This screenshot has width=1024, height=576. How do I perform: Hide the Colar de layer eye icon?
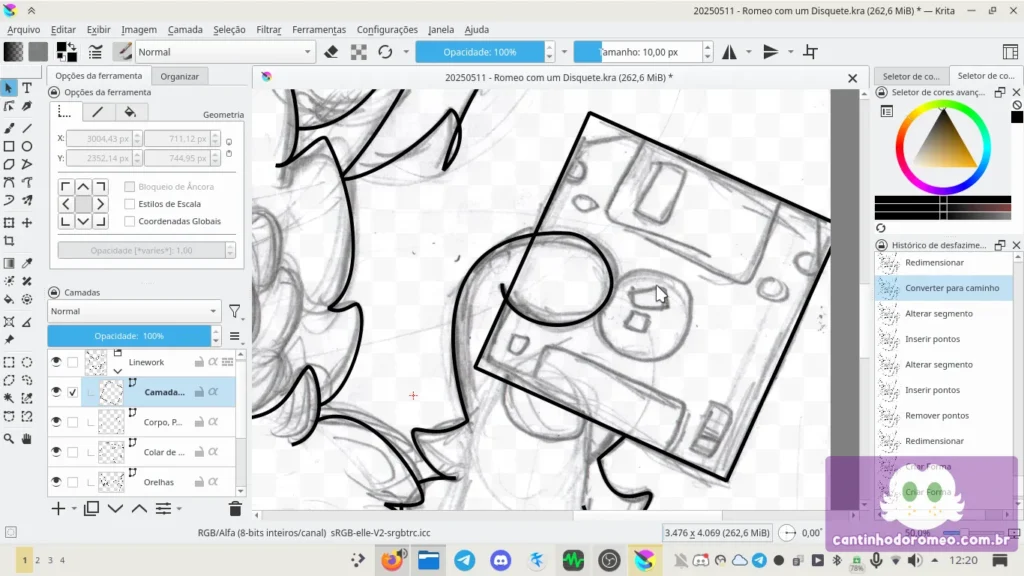point(56,452)
